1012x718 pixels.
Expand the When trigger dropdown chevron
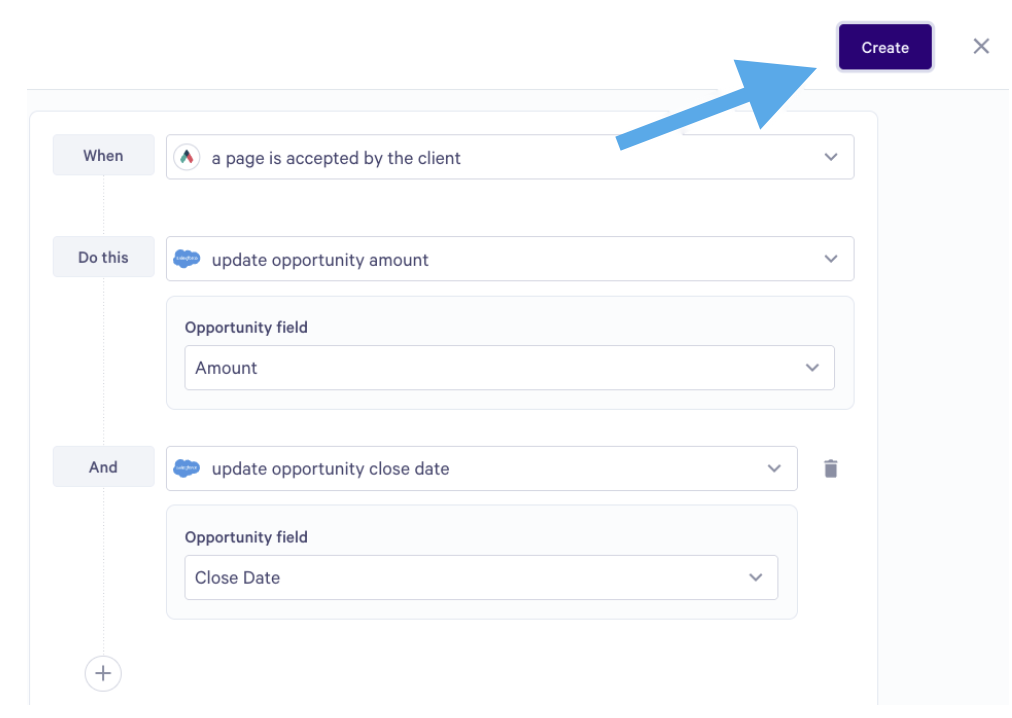point(831,157)
